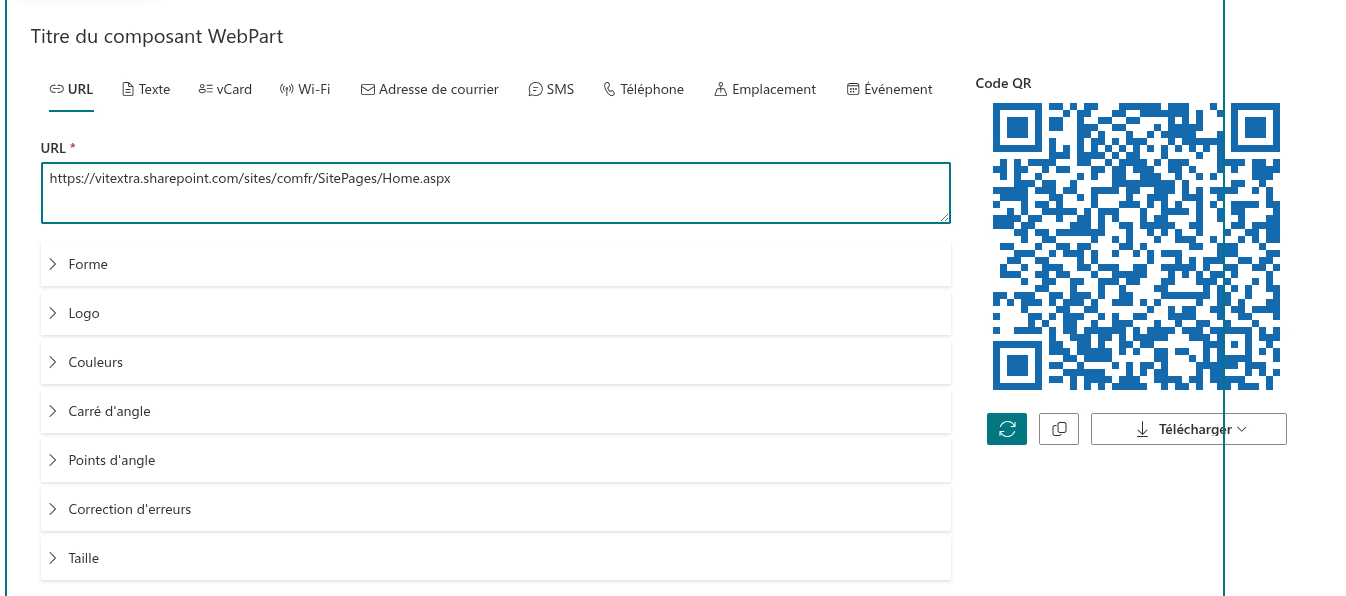
Task: Expand the Taille section
Action: [496, 558]
